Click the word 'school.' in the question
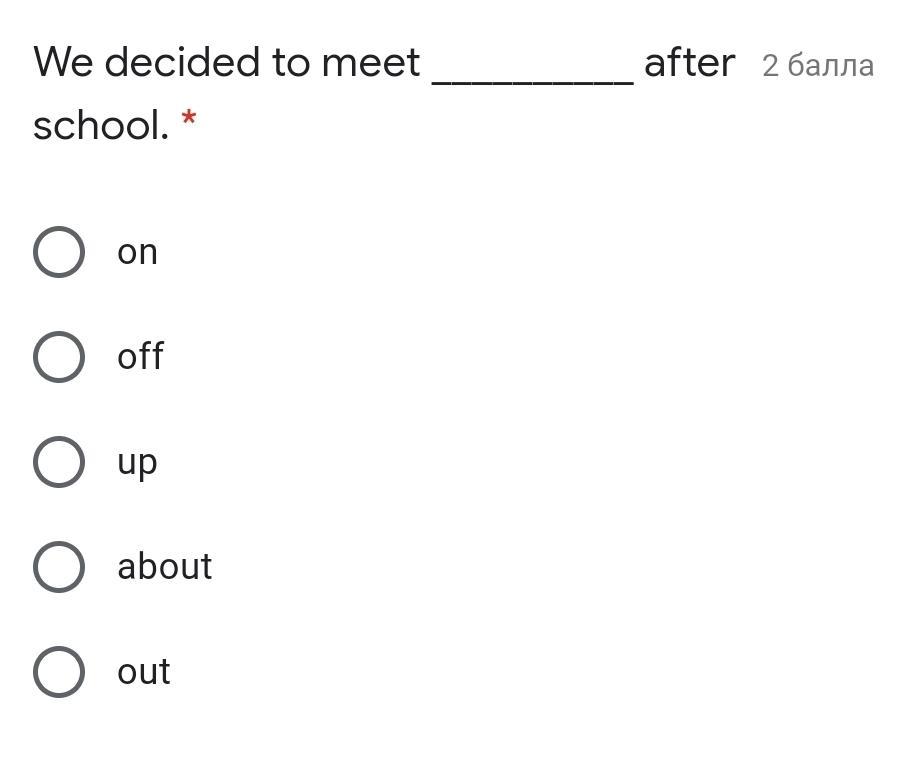The image size is (915, 760). coord(101,126)
